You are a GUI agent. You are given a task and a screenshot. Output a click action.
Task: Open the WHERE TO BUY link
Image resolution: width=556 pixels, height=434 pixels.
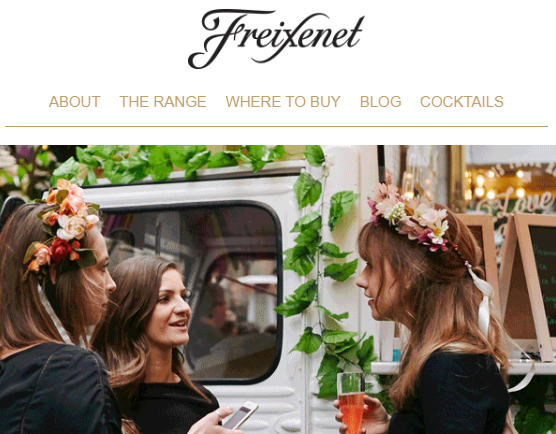click(x=283, y=102)
